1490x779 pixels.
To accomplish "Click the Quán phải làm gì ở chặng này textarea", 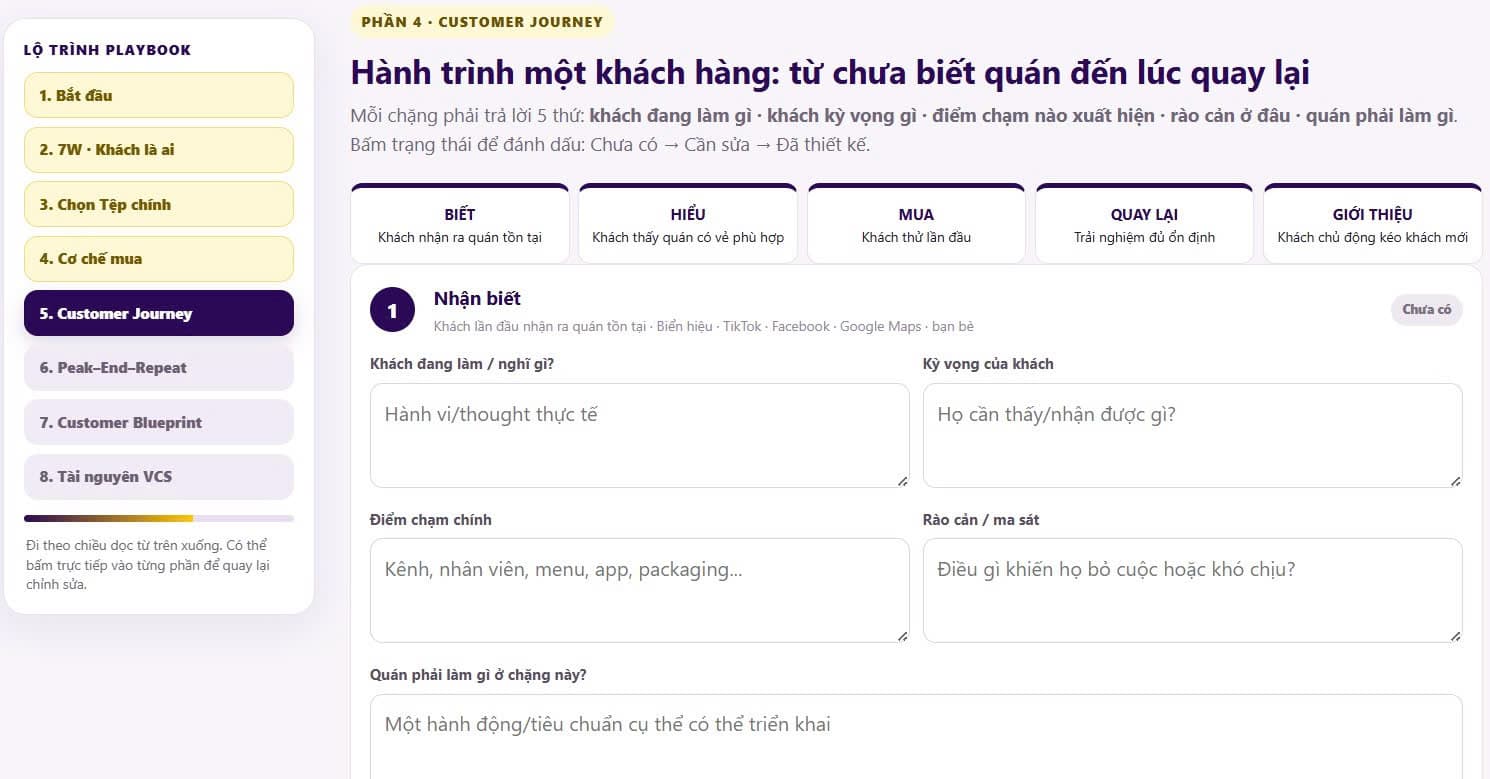I will point(916,737).
